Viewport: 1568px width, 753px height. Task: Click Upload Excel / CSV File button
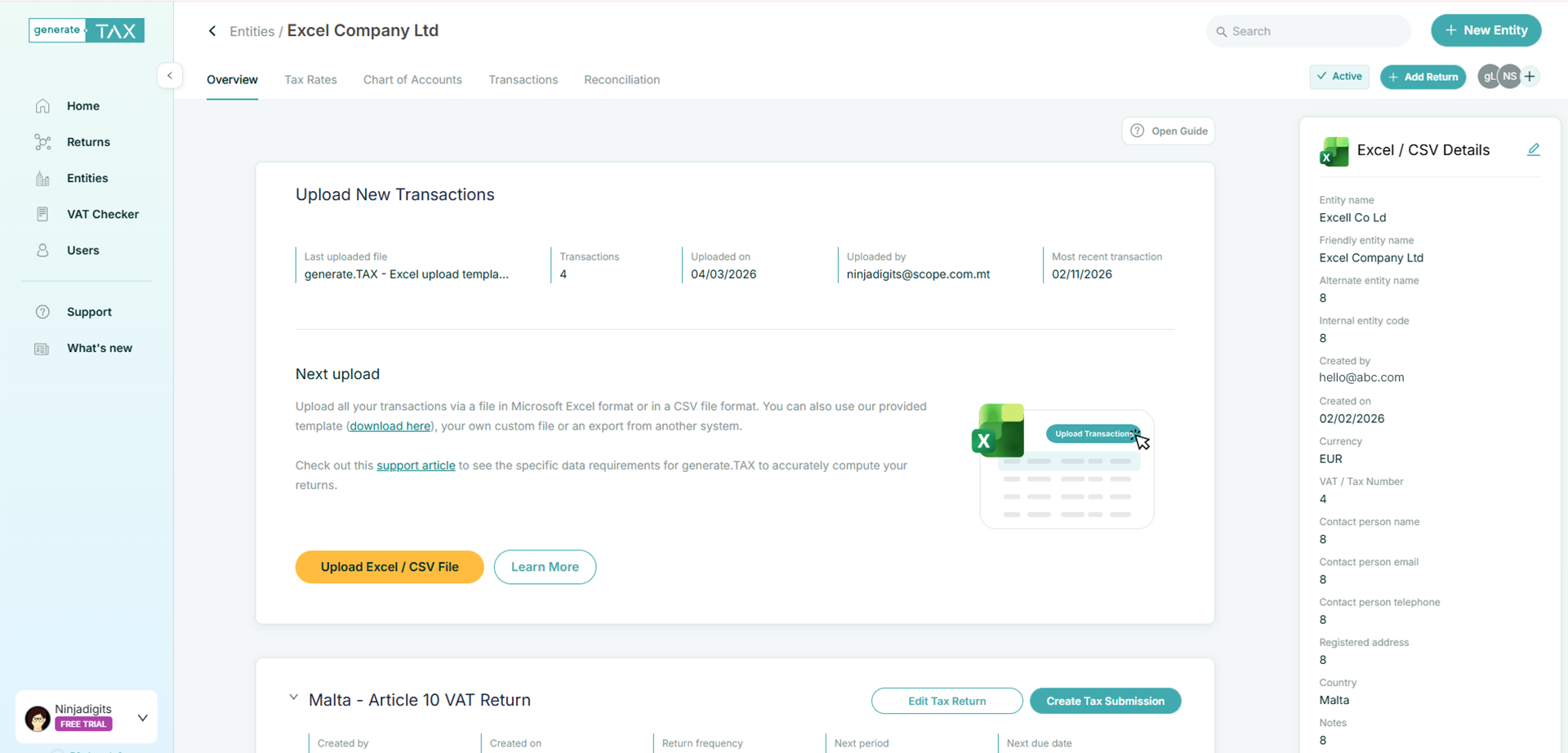point(390,567)
